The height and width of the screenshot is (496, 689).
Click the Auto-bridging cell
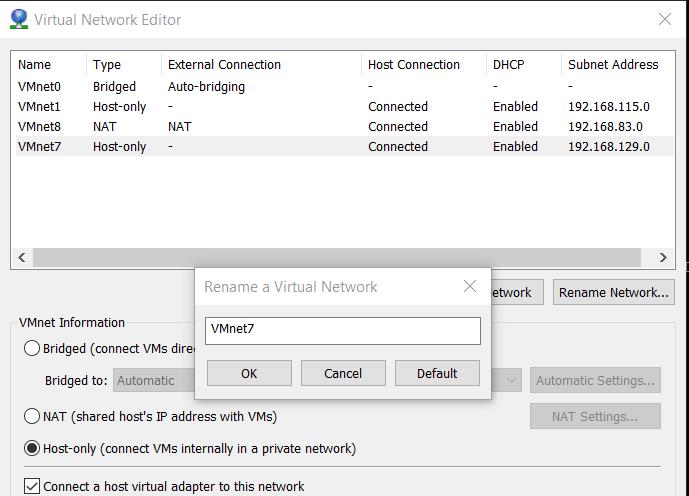tap(206, 87)
